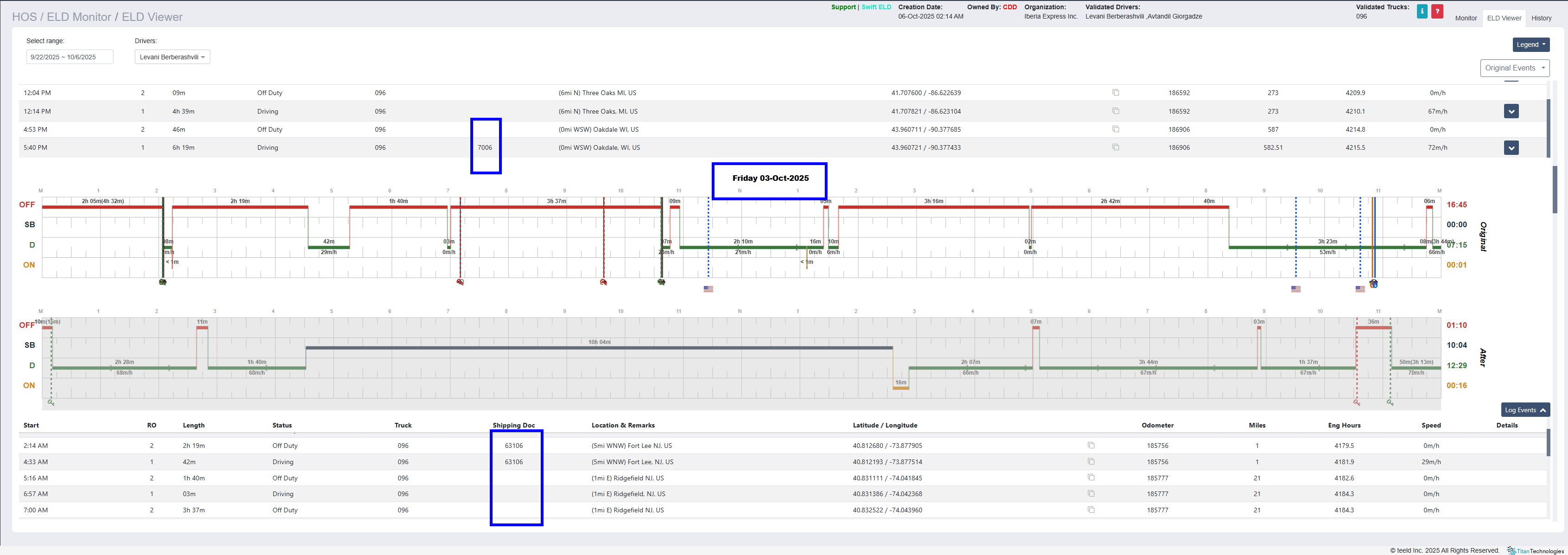Image resolution: width=1568 pixels, height=555 pixels.
Task: Switch to the Monitor tab
Action: point(1466,18)
